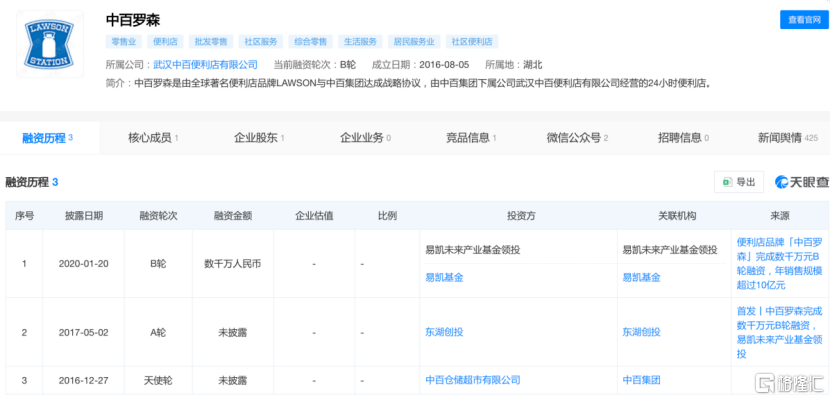Switch to the 微信公众号 tab
Screen dimensions: 830x400
tap(578, 138)
